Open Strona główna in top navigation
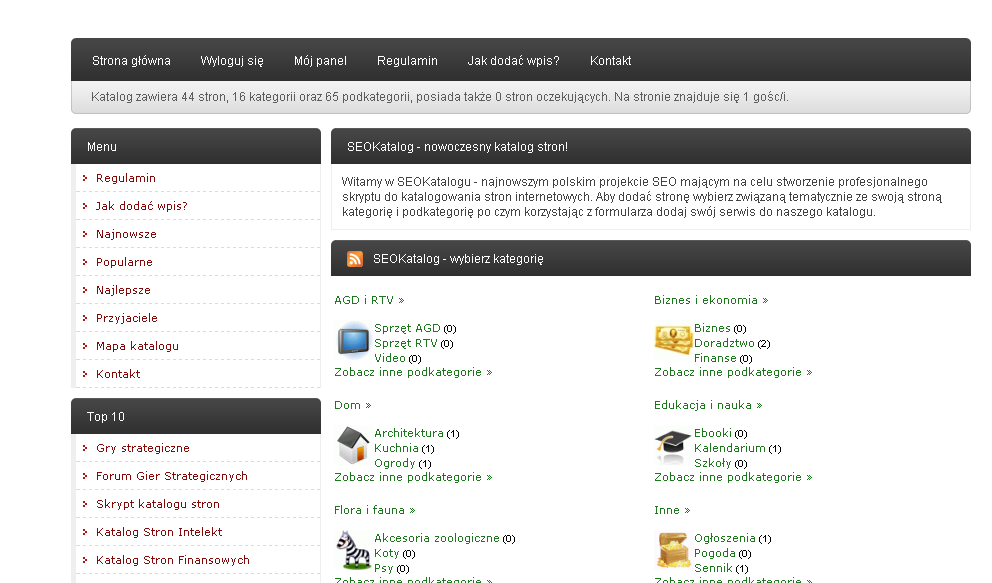992x583 pixels. click(x=131, y=61)
